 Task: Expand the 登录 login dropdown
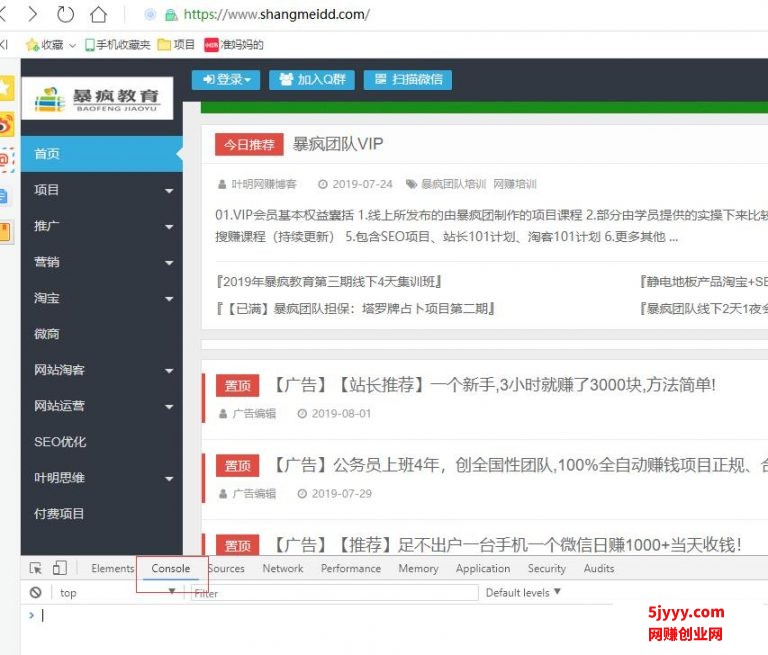[x=226, y=79]
